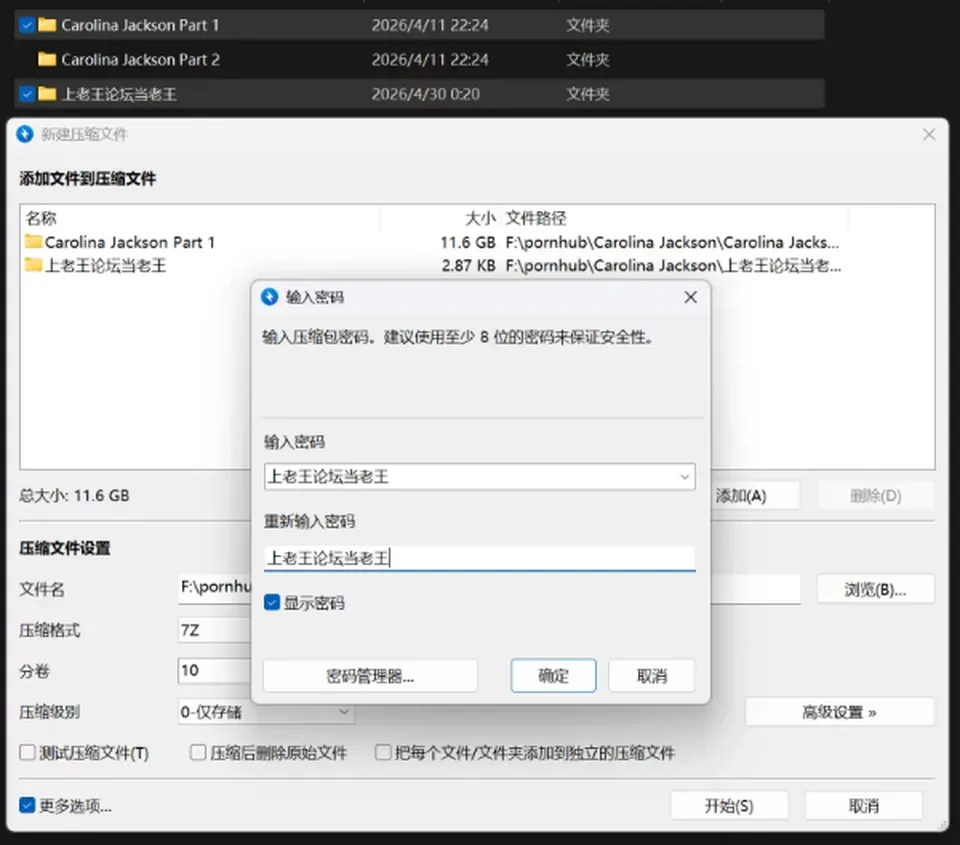The image size is (960, 845).
Task: Click the 确定 button in the password dialog
Action: tap(553, 676)
